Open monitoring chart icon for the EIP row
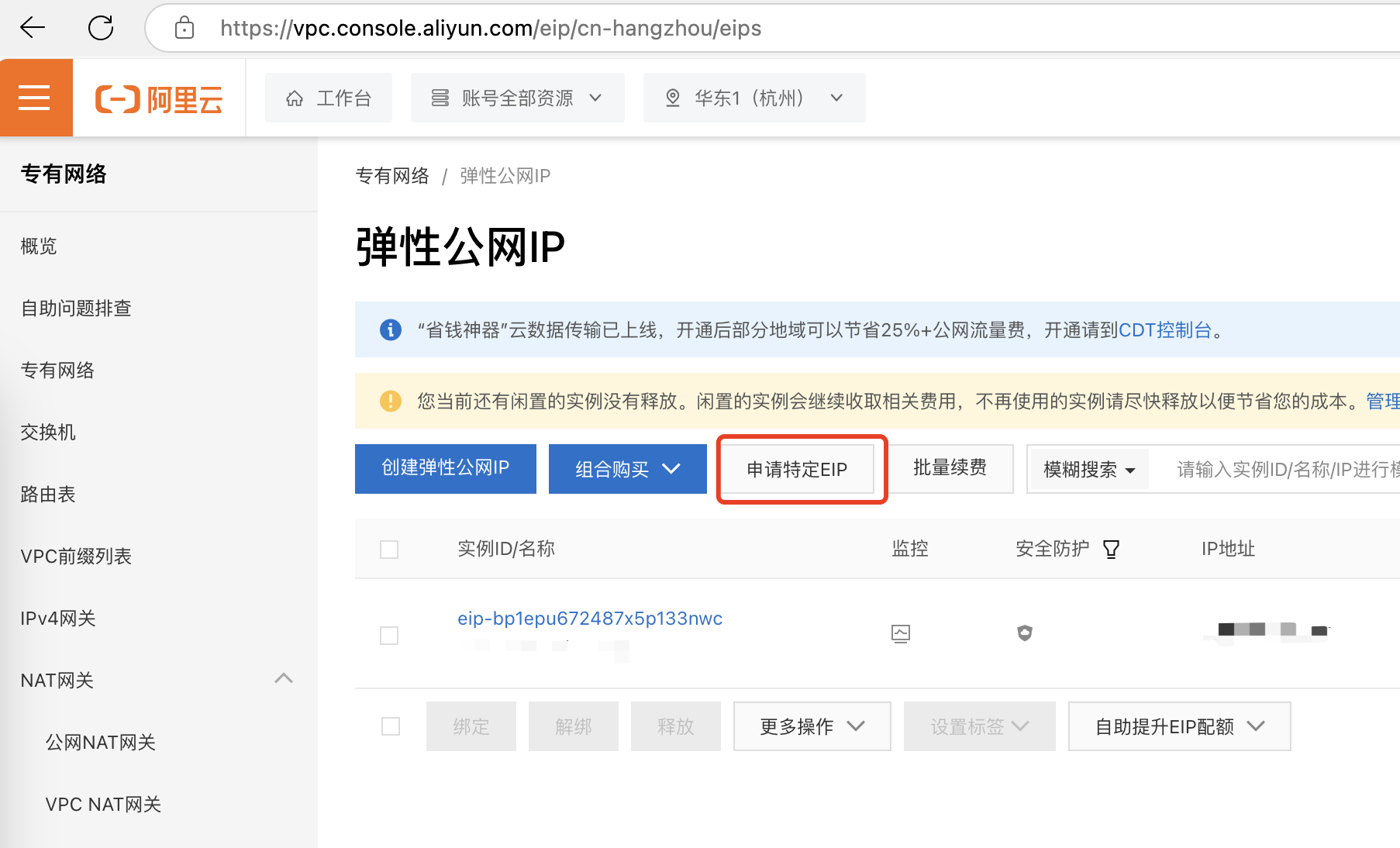Image resolution: width=1400 pixels, height=848 pixels. (x=900, y=633)
